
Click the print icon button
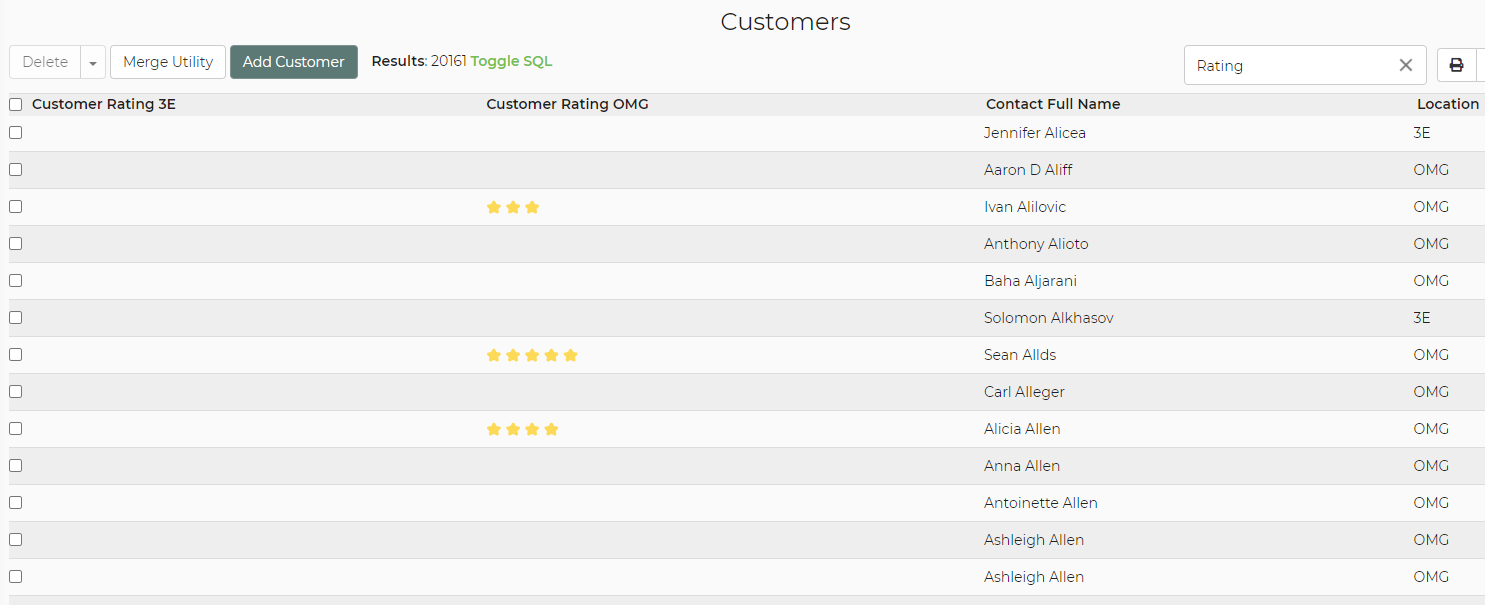[x=1456, y=65]
